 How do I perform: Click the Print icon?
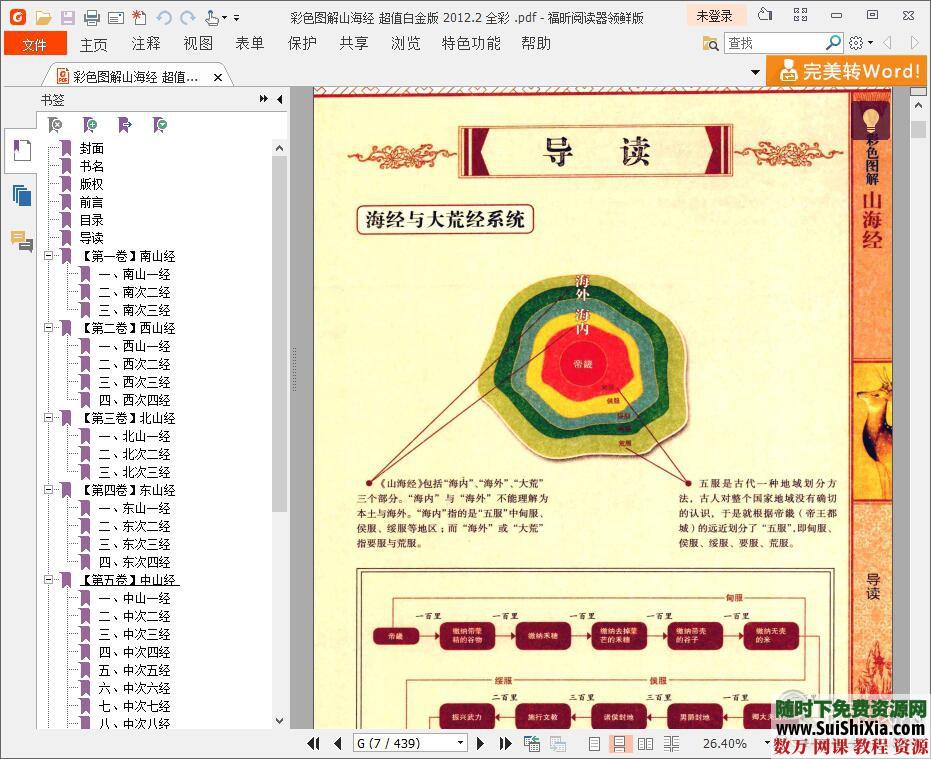92,18
